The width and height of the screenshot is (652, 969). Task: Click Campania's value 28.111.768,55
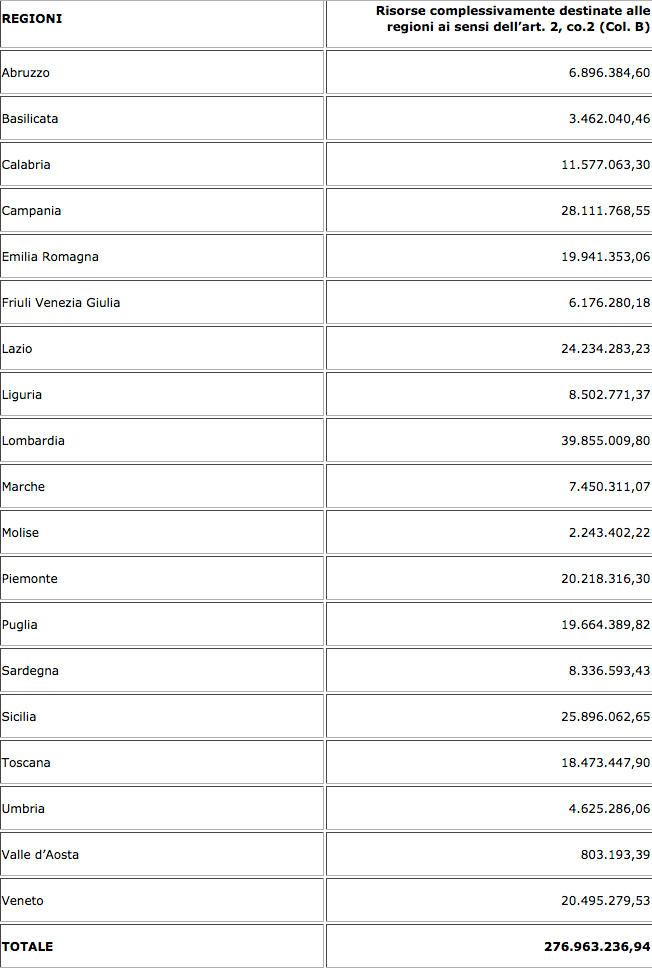(605, 211)
